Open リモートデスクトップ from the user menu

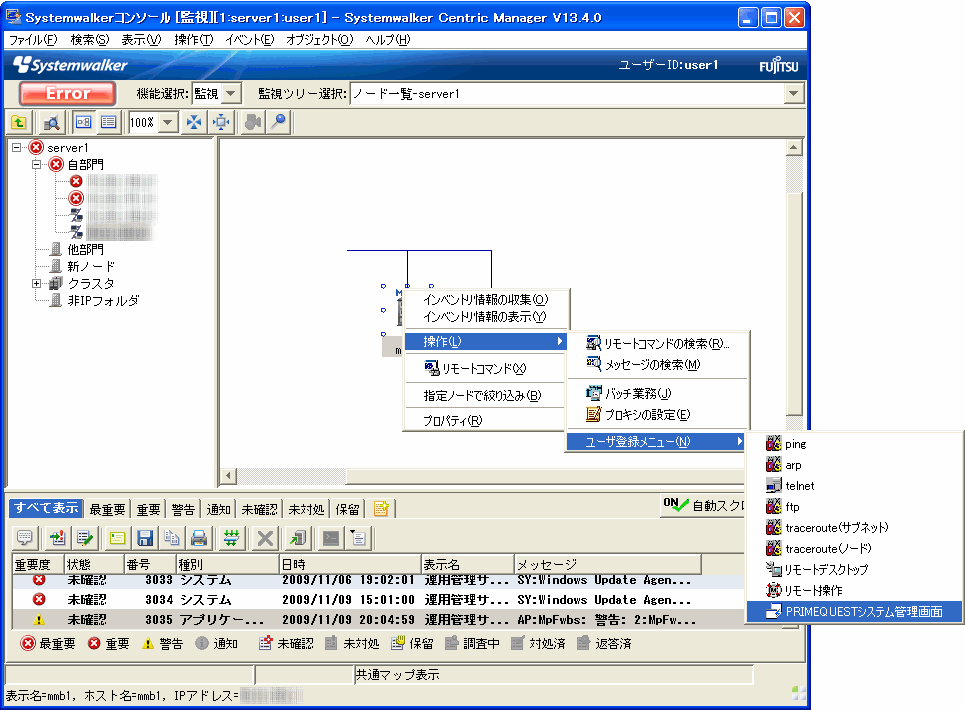point(854,570)
